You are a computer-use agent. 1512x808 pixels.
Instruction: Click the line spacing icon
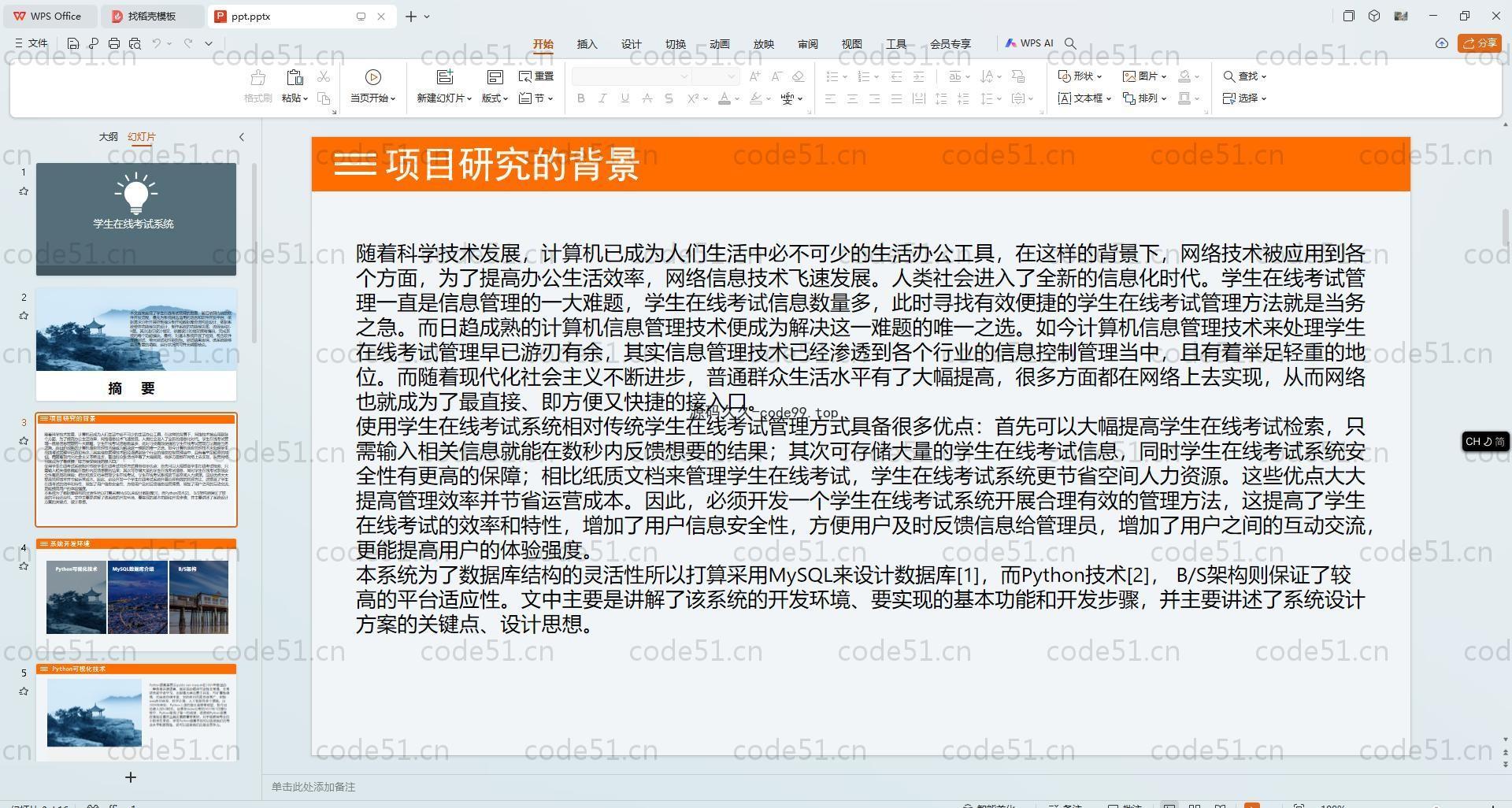point(987,98)
